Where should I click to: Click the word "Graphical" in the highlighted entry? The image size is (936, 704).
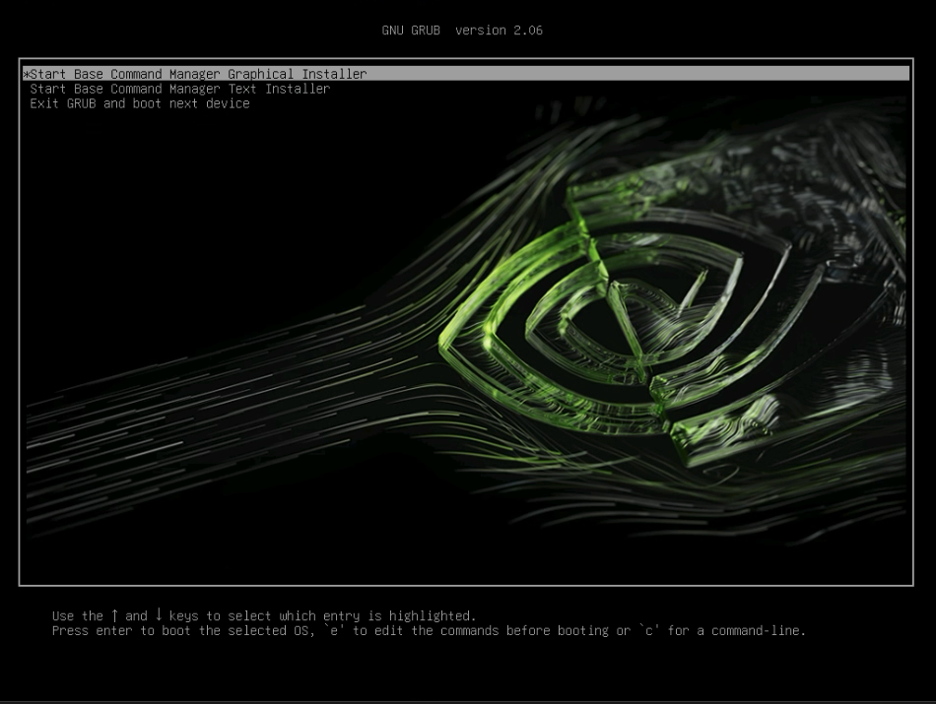tap(260, 74)
